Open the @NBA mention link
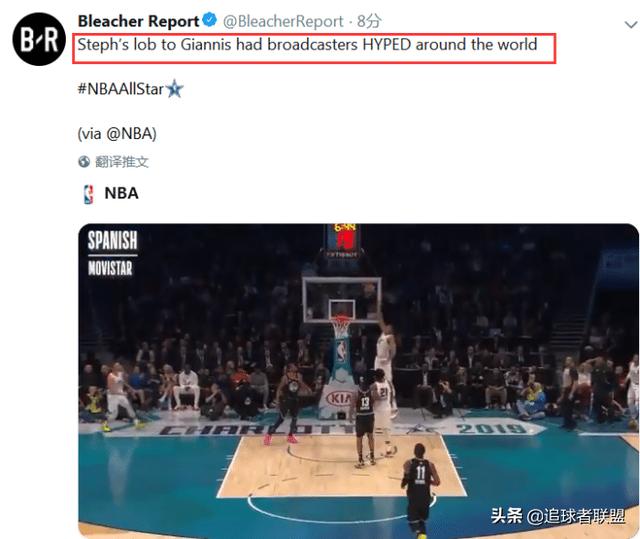The height and width of the screenshot is (539, 640). [129, 133]
